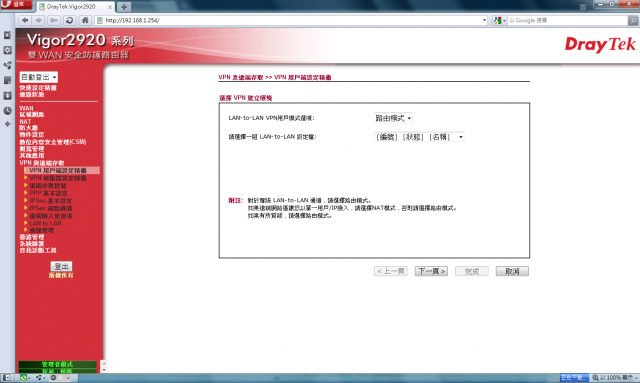The image size is (640, 383).
Task: Click the sidebar frame scroll down arrow
Action: pos(104,370)
